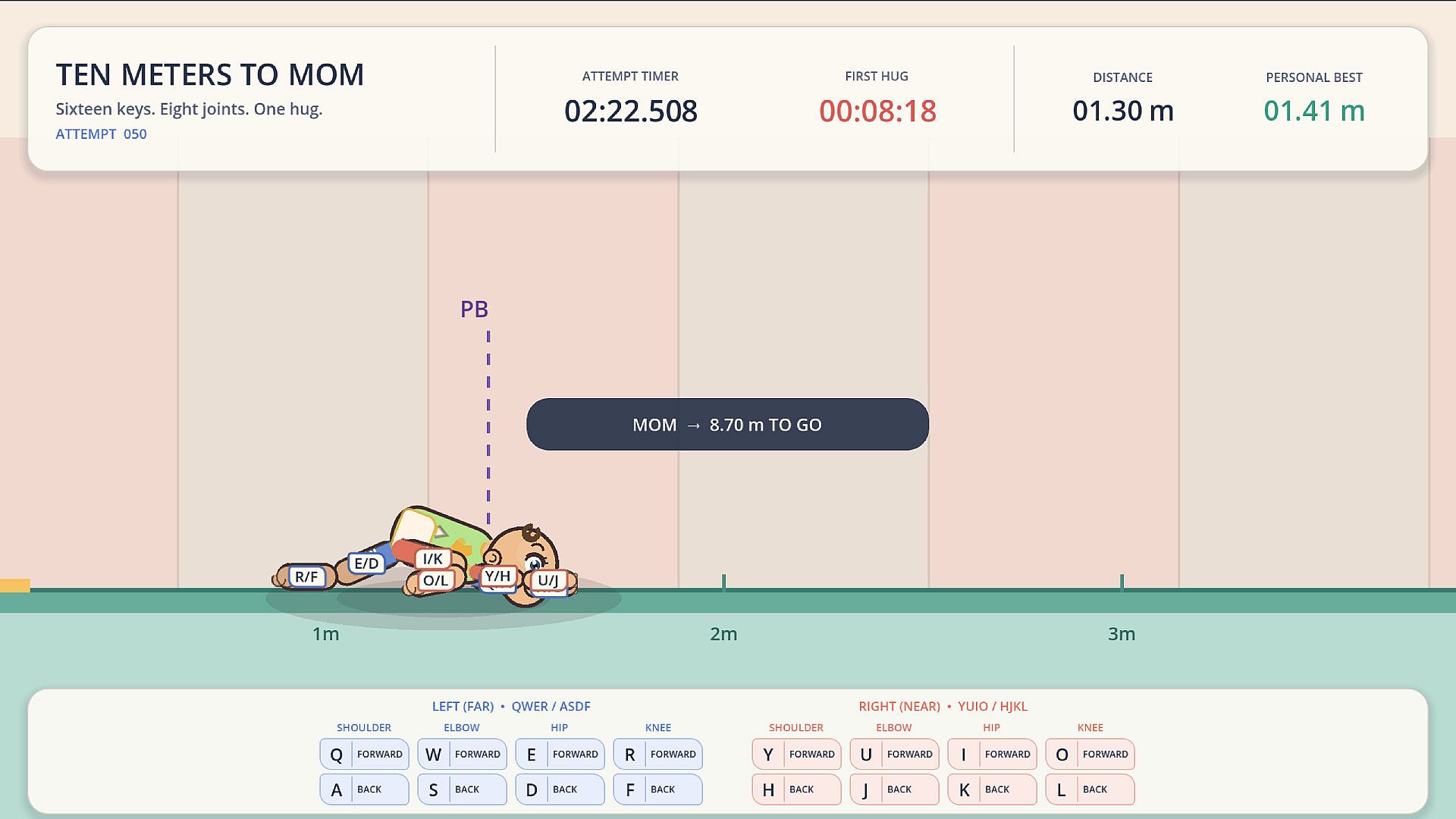
Task: Click the L right knee back key
Action: (x=1090, y=789)
